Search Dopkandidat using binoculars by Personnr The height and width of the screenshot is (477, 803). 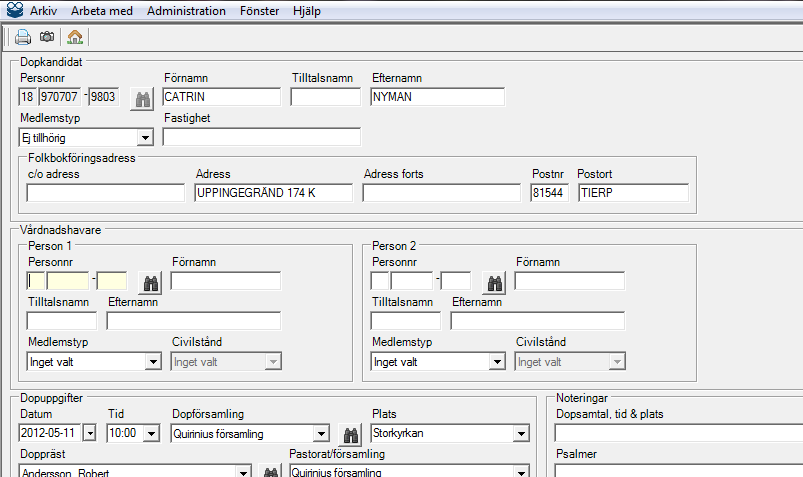tap(142, 99)
